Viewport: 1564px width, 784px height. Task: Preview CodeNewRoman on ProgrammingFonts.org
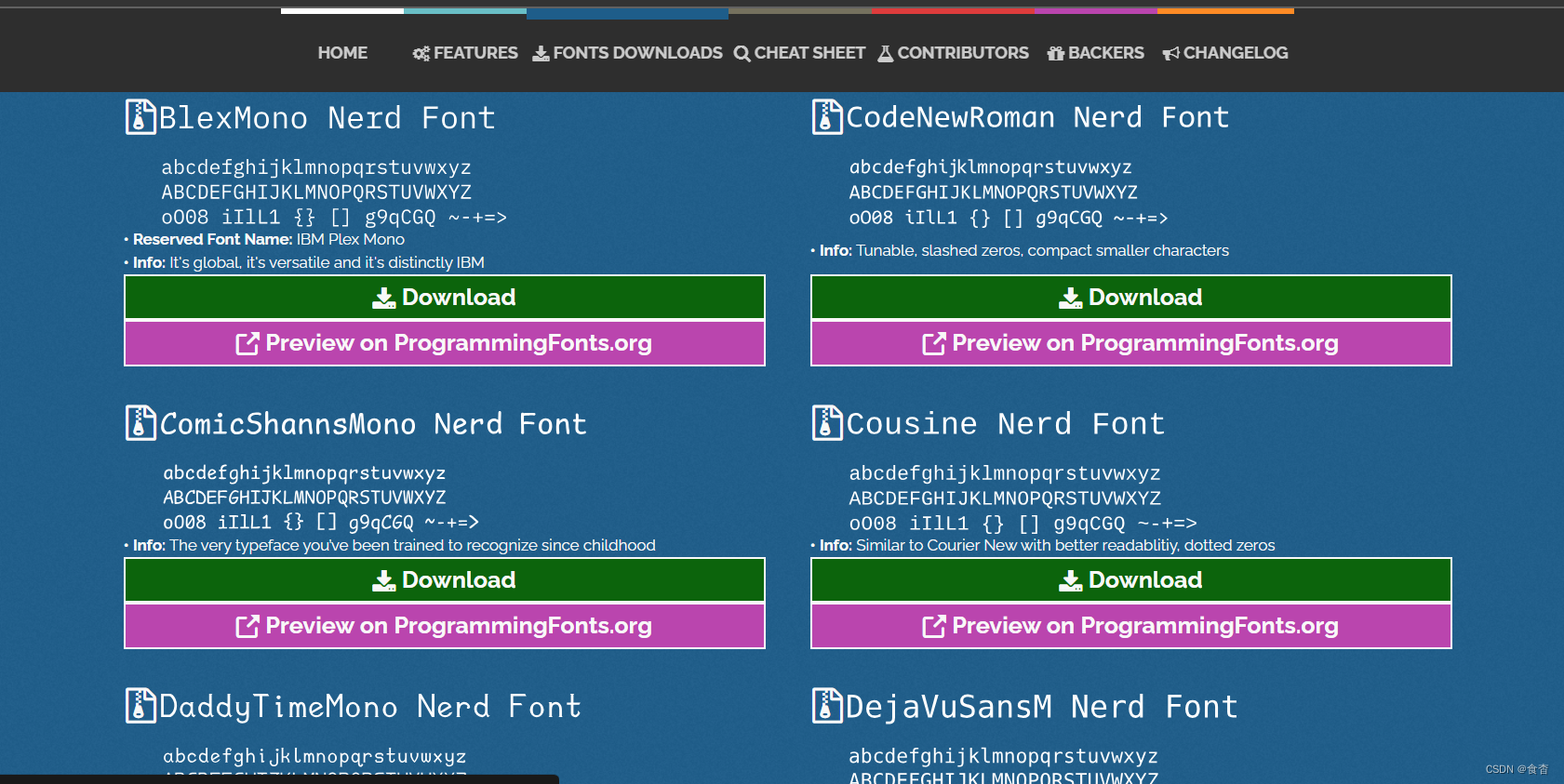click(1131, 343)
